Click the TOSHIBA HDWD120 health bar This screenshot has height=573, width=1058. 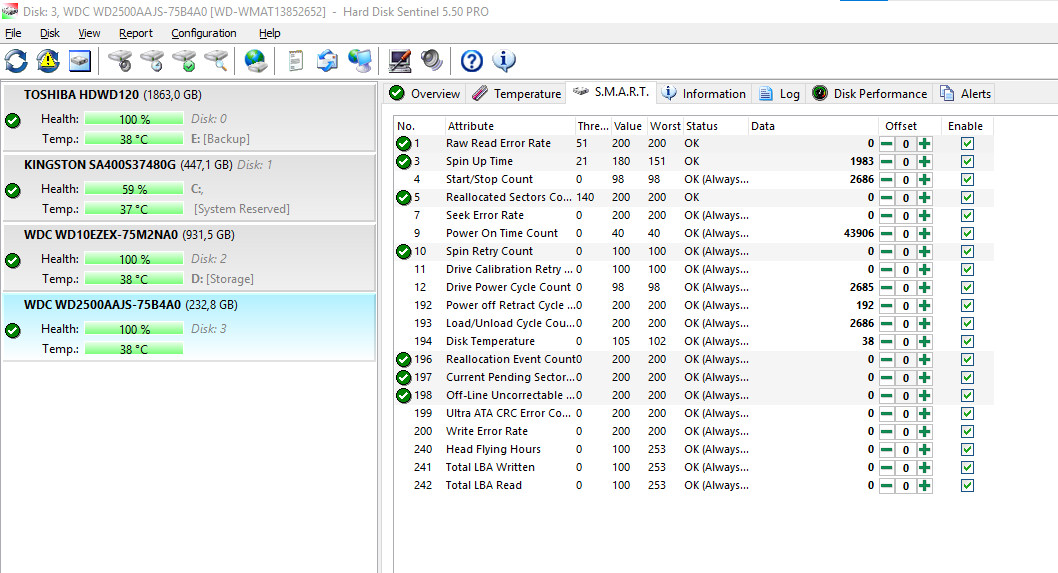point(134,119)
